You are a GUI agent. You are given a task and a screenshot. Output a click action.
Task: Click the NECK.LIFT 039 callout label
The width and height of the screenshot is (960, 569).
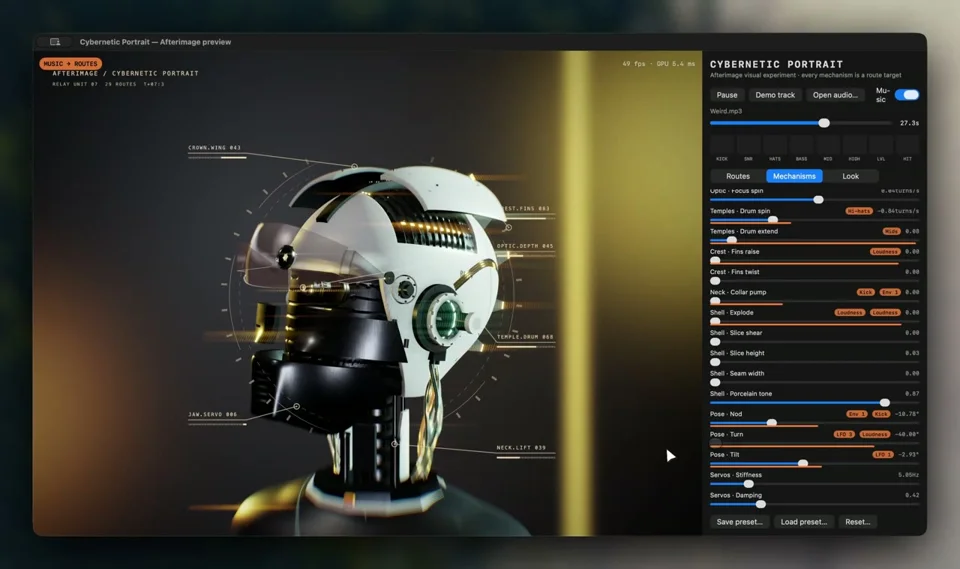pos(521,448)
